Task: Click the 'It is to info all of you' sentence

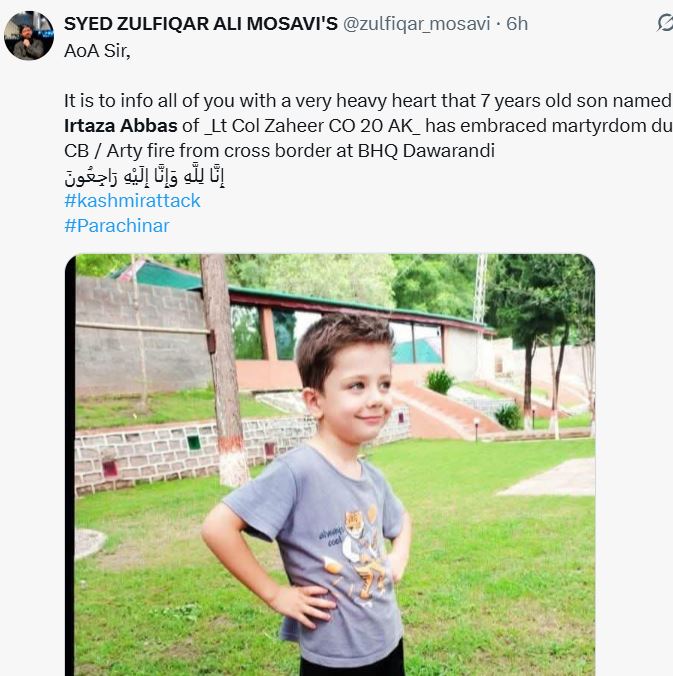Action: pos(149,101)
